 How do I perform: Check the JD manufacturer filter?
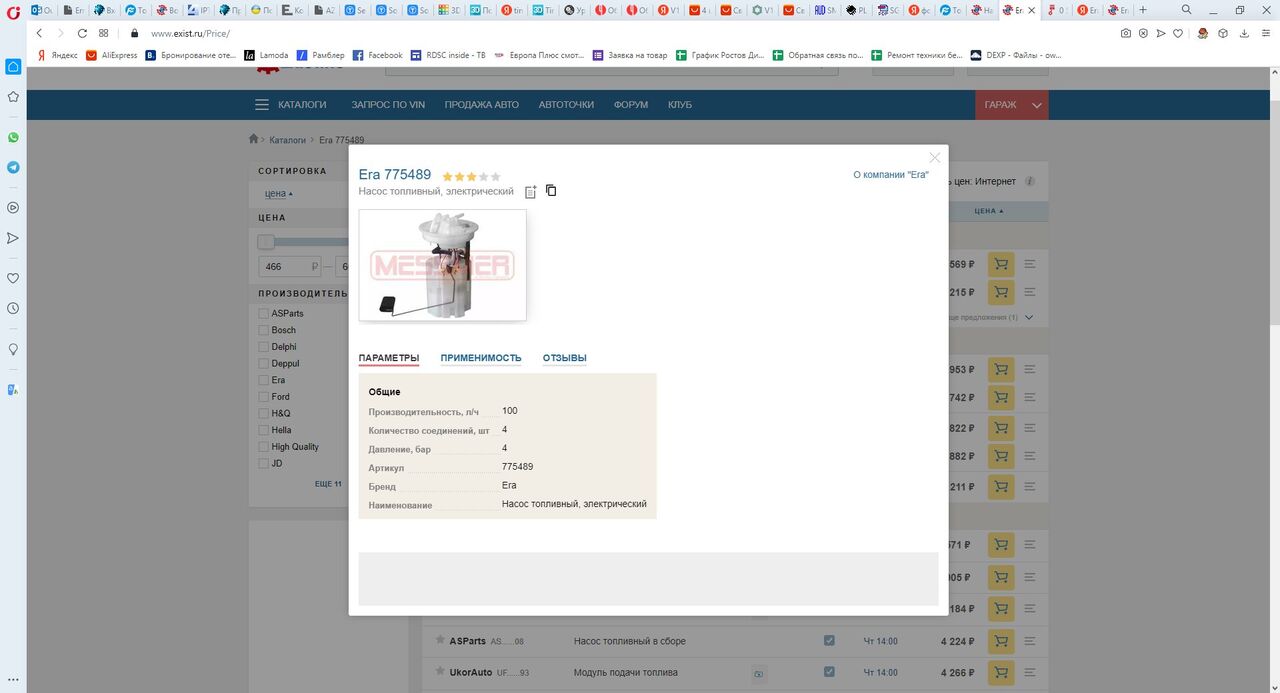(264, 463)
